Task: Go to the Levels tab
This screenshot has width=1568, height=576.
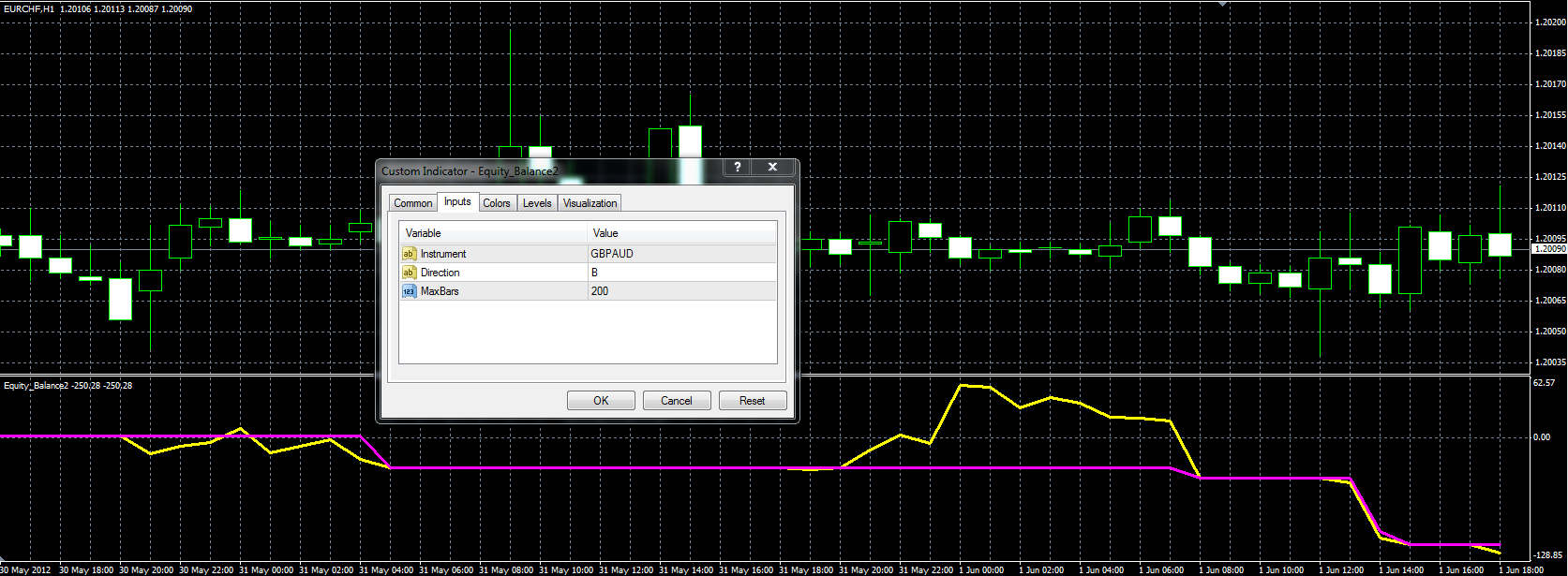Action: click(537, 203)
